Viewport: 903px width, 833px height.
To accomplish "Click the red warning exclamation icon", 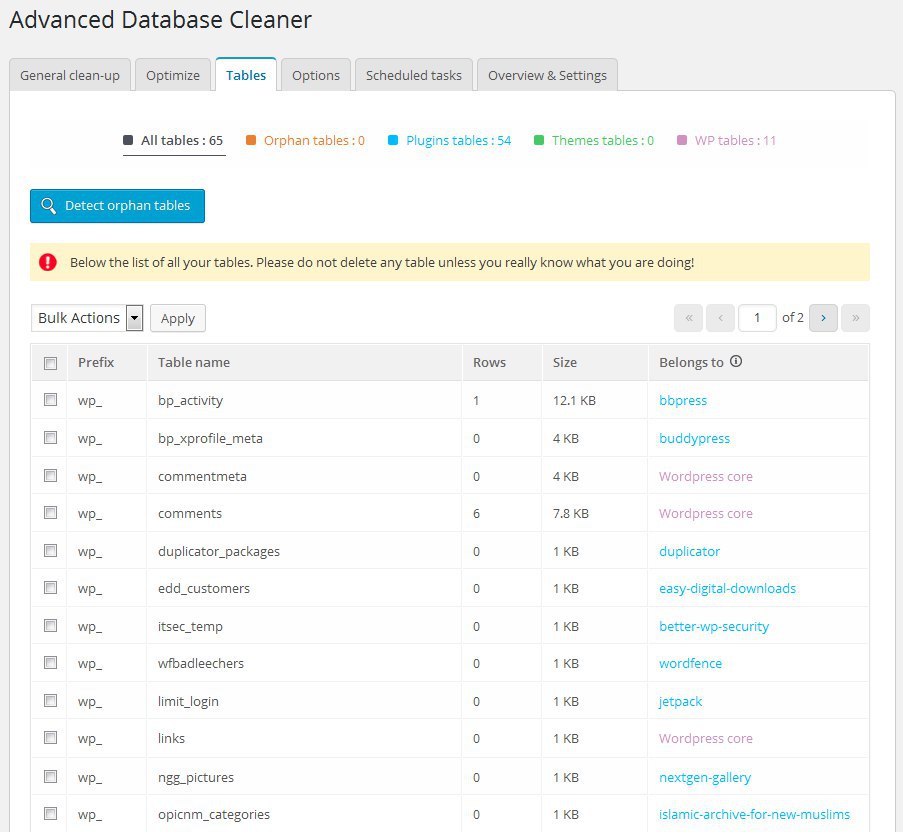I will click(x=48, y=263).
